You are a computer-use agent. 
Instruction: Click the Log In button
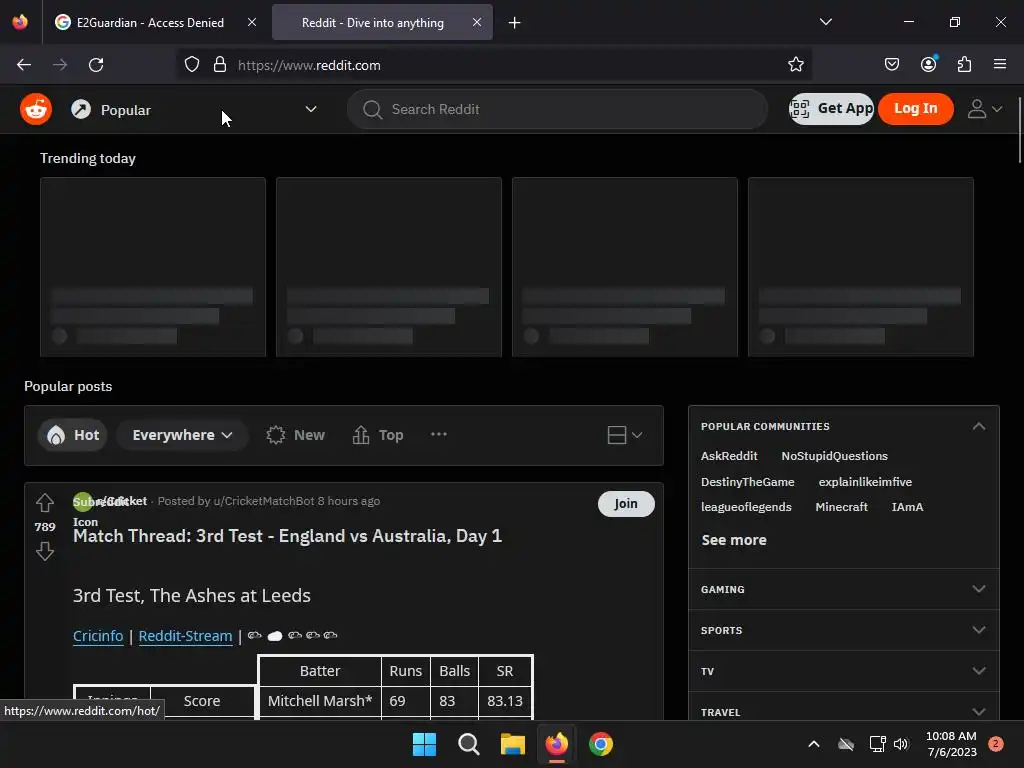[x=915, y=108]
